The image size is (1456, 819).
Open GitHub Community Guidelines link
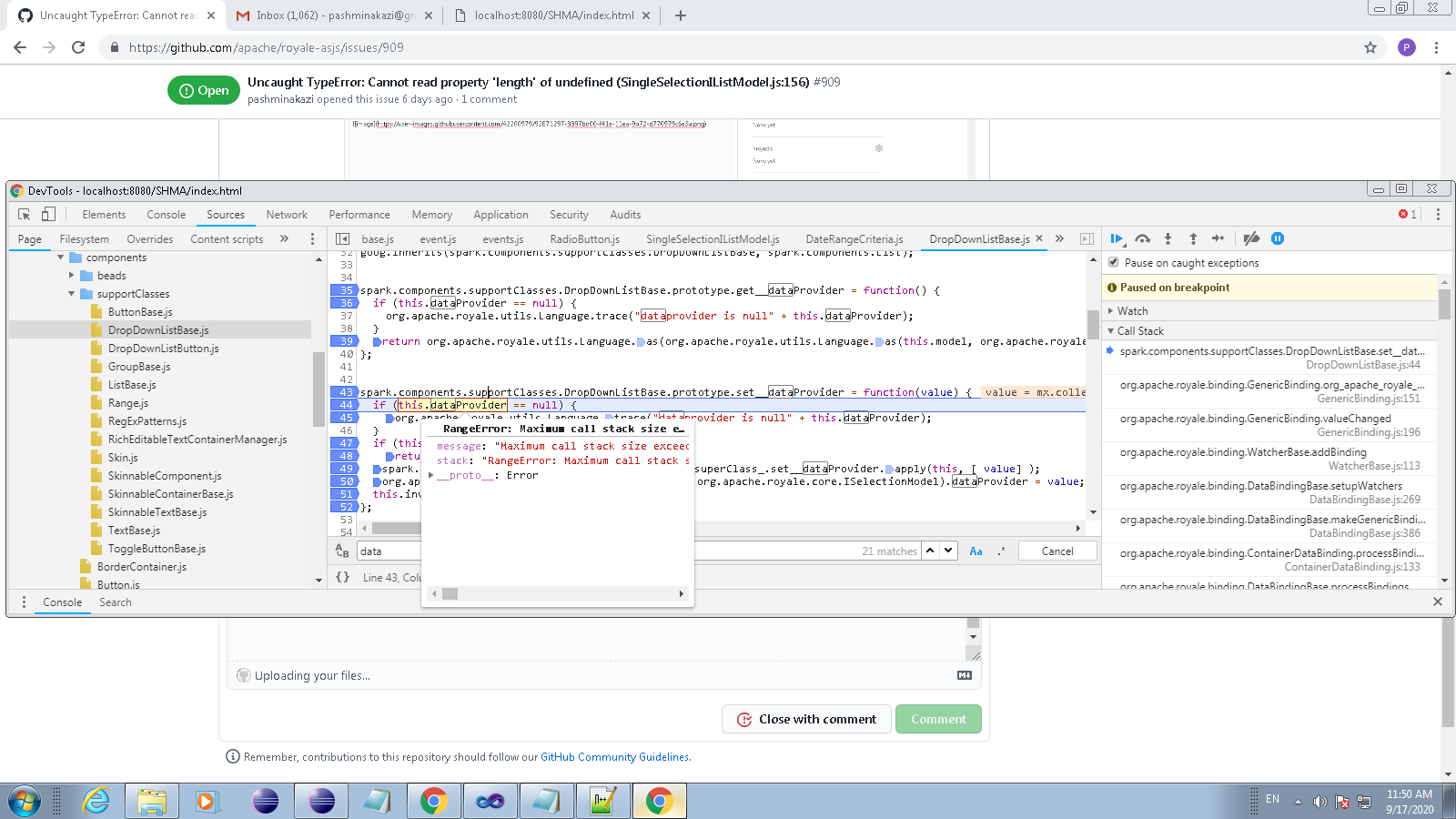[615, 757]
